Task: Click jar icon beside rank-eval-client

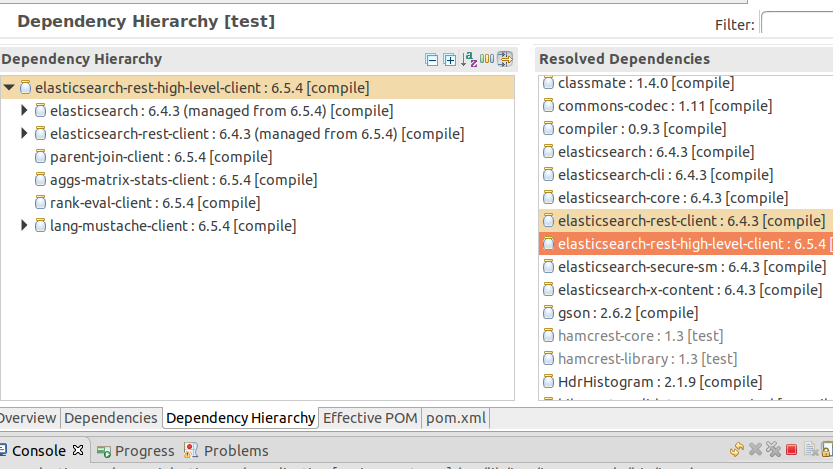Action: (x=40, y=202)
